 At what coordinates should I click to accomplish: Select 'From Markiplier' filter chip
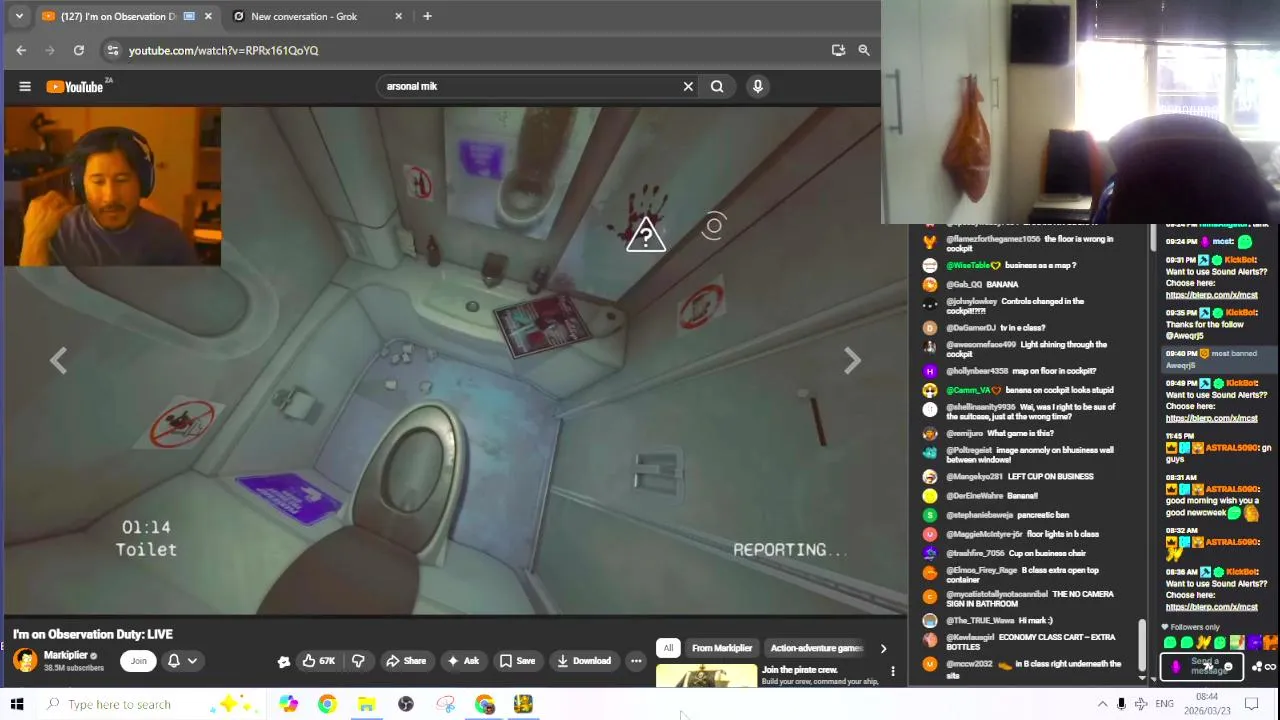click(x=722, y=648)
